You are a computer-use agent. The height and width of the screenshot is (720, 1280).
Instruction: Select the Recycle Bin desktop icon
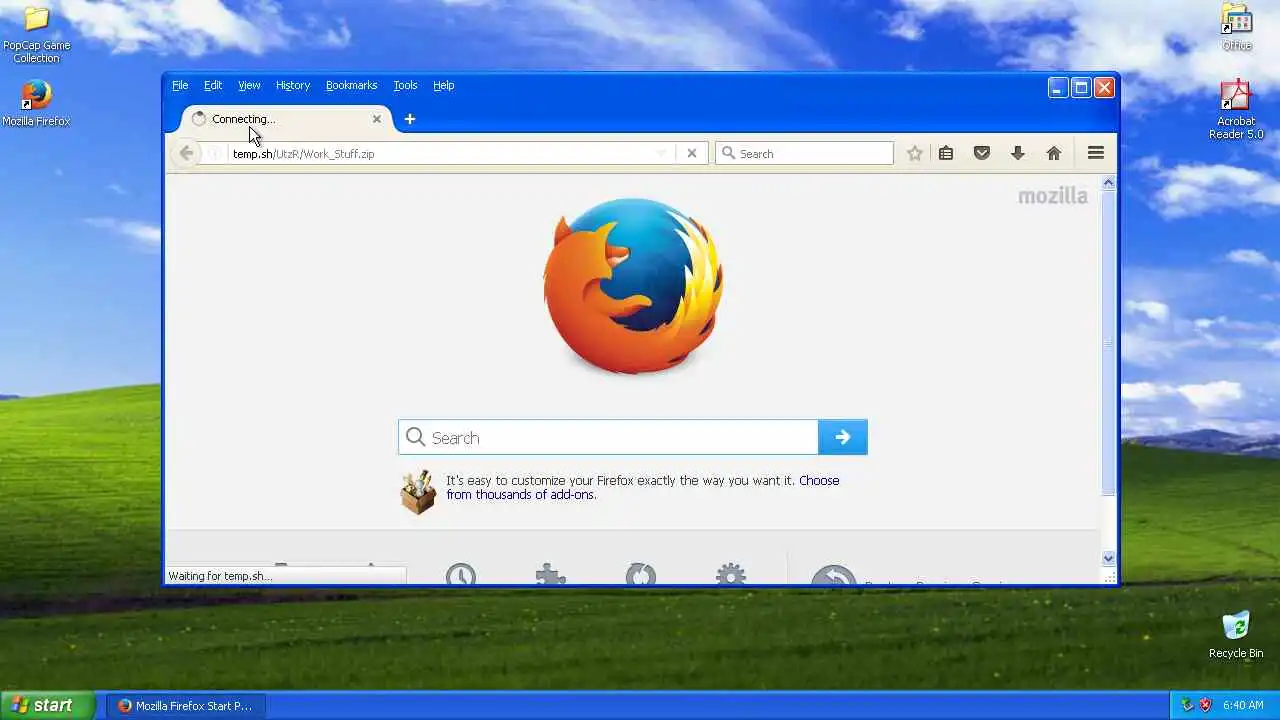point(1236,626)
